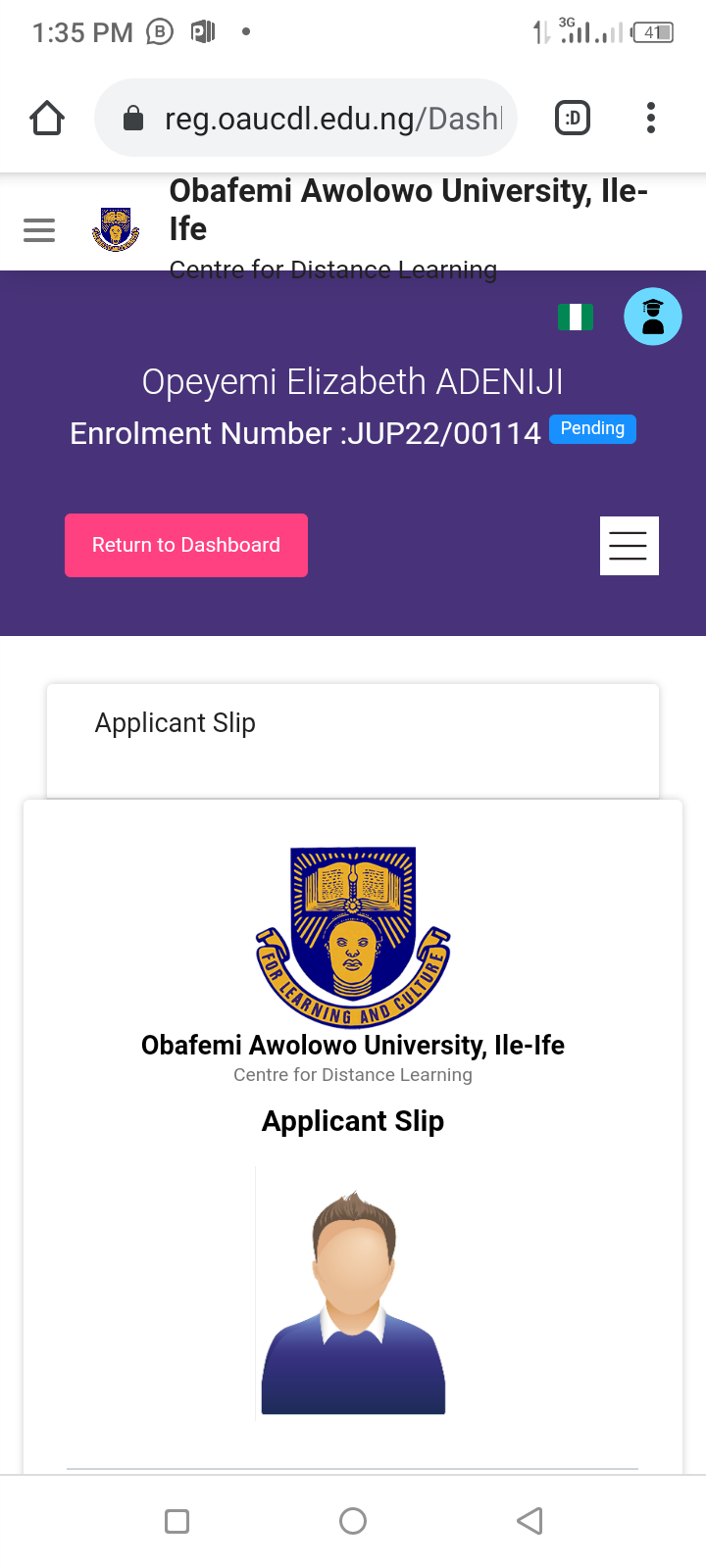Tap the battery indicator in status bar
Screen dimensions: 706x1568
pos(653,32)
